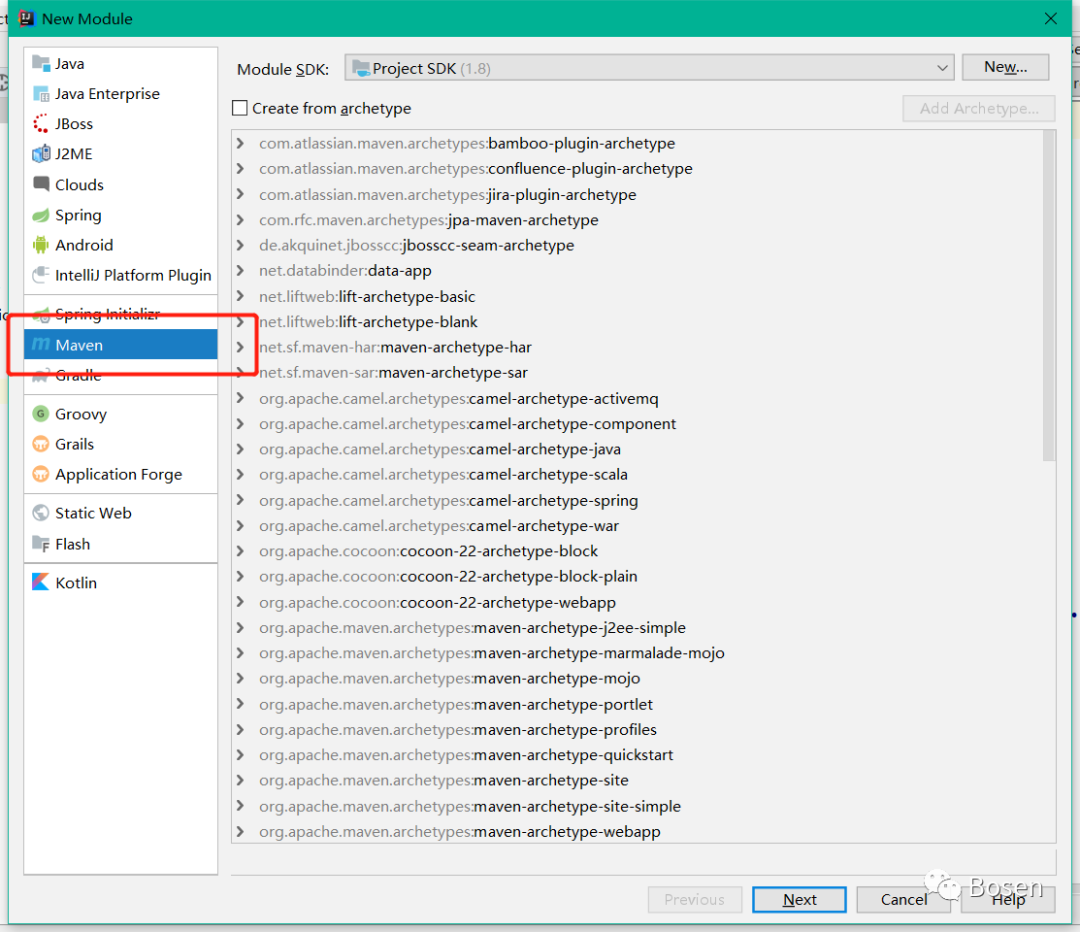Image resolution: width=1080 pixels, height=932 pixels.
Task: Select camel-archetype-war row
Action: [637, 526]
